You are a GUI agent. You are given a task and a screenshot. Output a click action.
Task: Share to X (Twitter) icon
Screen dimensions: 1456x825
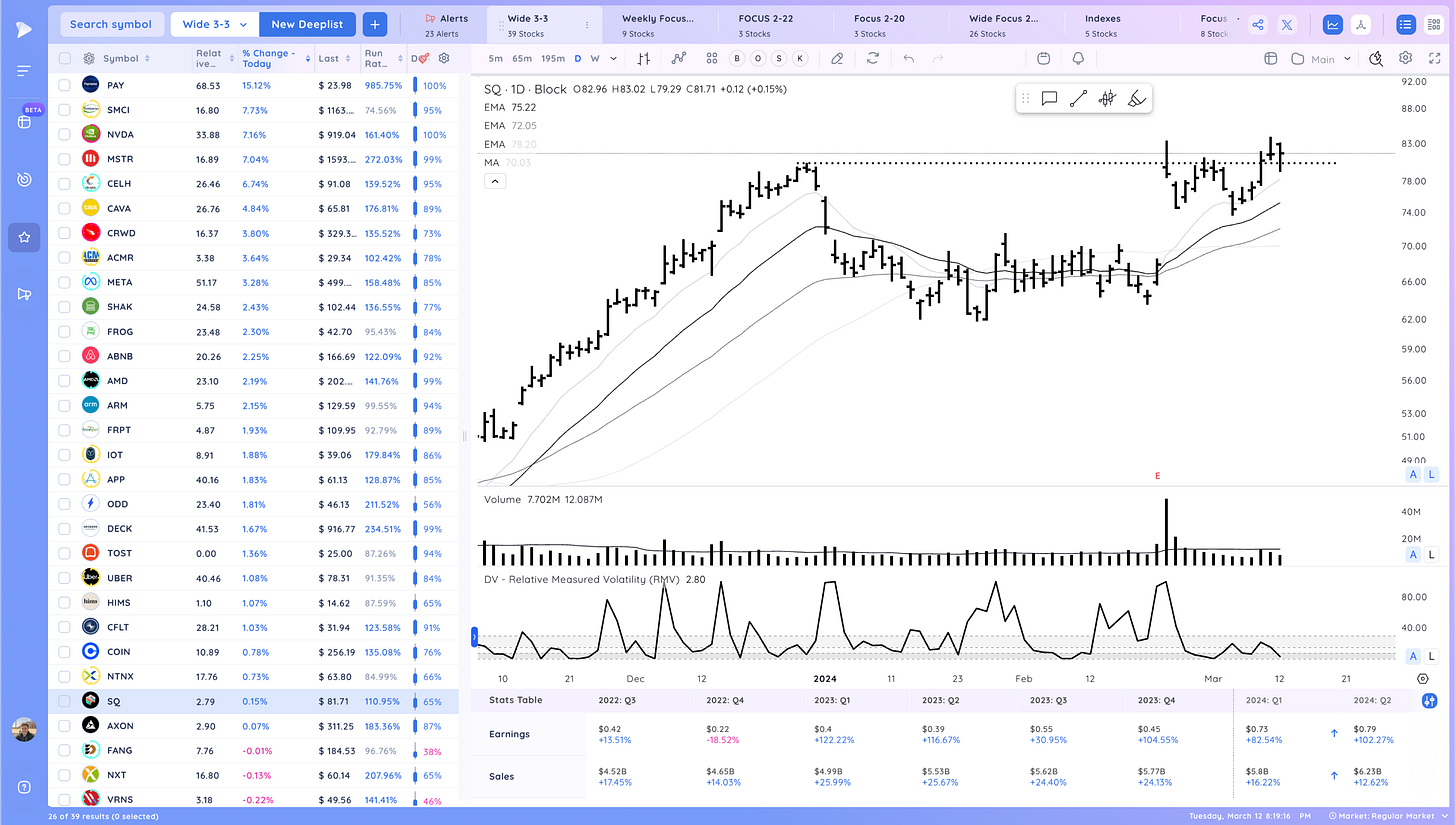coord(1287,25)
